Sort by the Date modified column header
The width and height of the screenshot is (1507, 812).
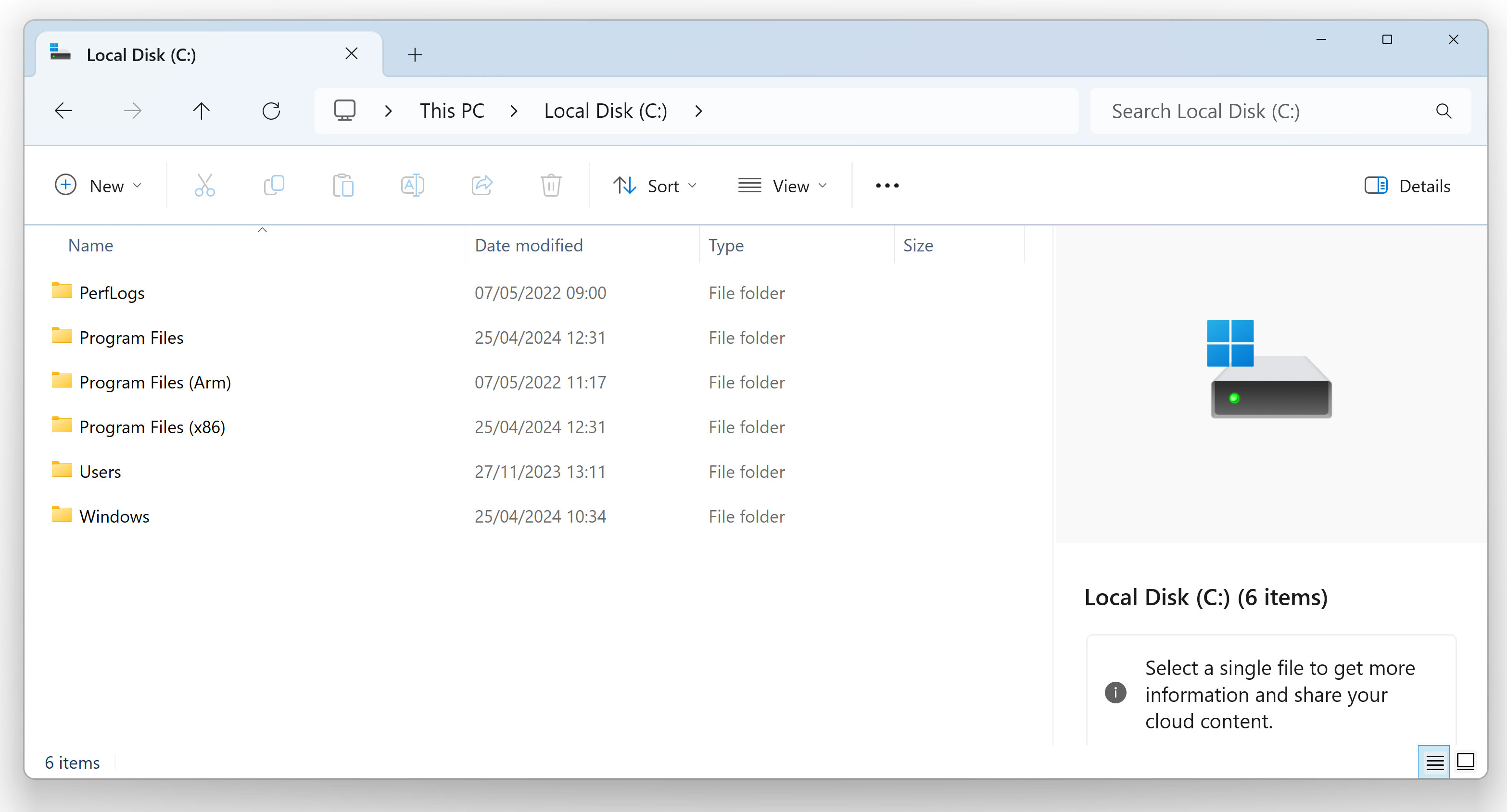point(528,246)
